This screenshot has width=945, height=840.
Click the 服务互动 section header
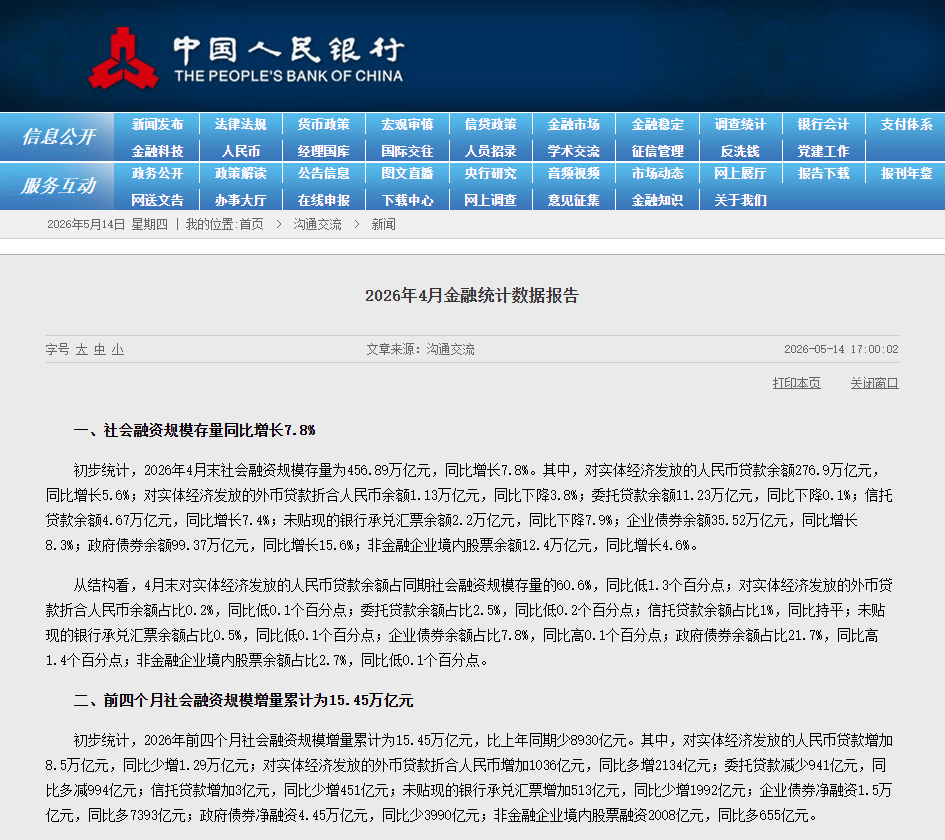coord(58,186)
